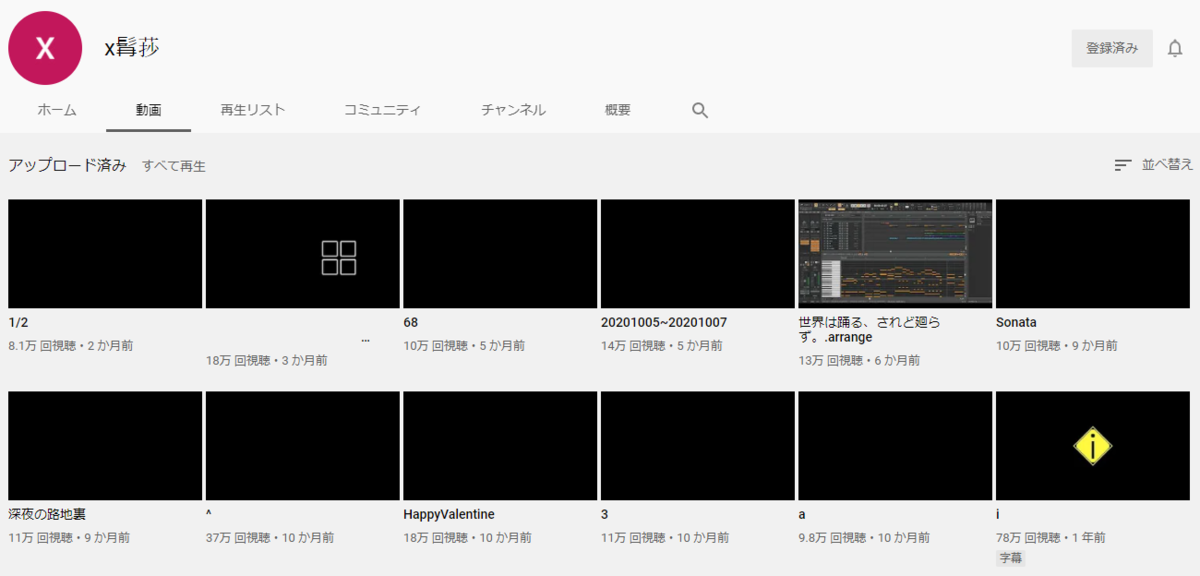Click the yellow i warning sign thumbnail
This screenshot has height=576, width=1200.
pyautogui.click(x=1093, y=446)
